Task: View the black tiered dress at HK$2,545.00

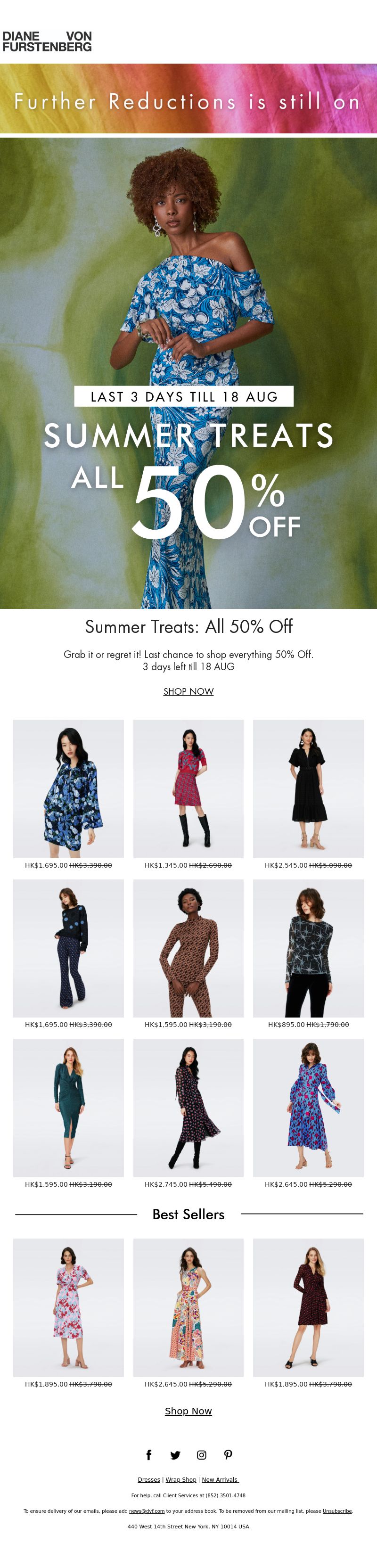Action: tap(308, 789)
